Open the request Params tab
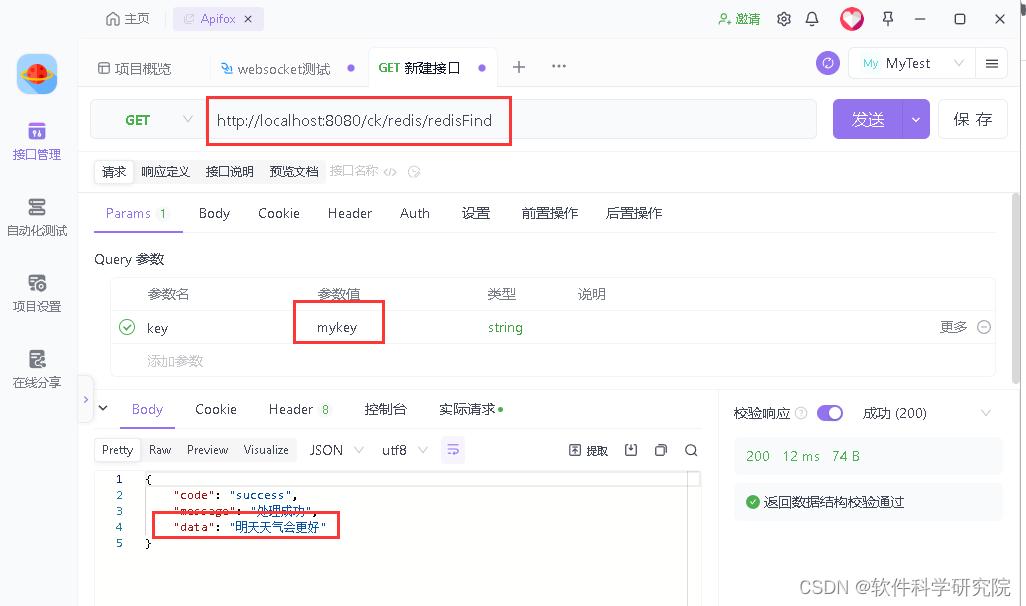 click(x=137, y=213)
